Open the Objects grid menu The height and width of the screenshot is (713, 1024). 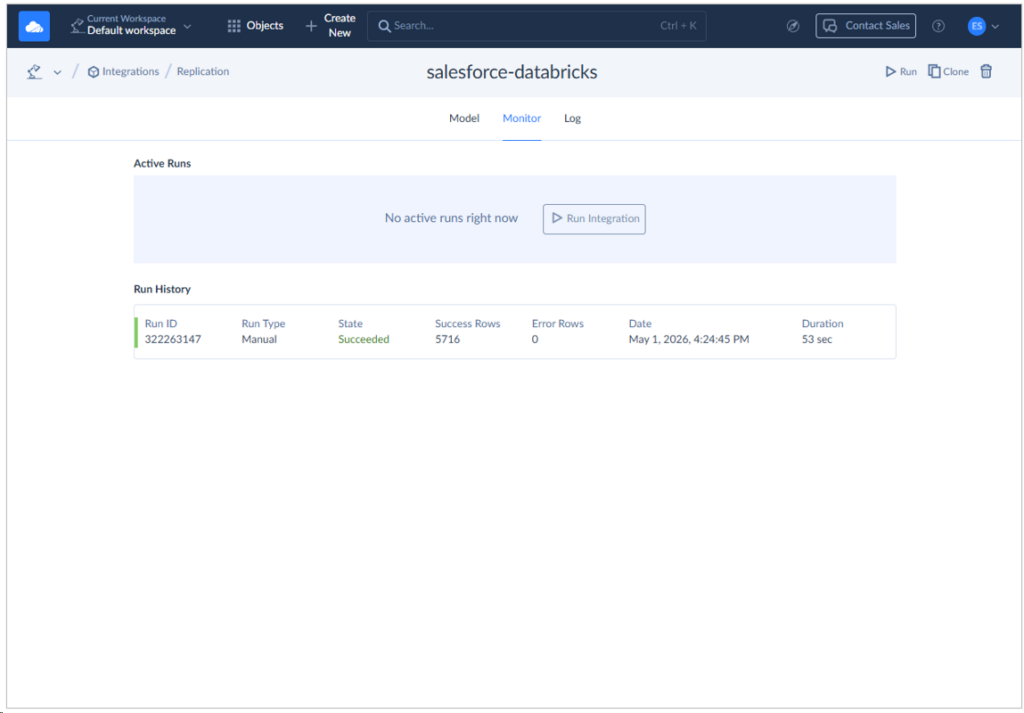(255, 25)
